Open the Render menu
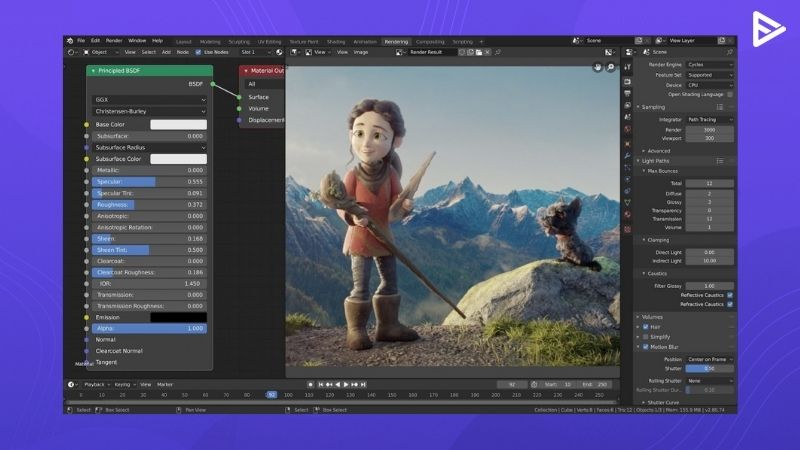The image size is (800, 450). pos(114,41)
